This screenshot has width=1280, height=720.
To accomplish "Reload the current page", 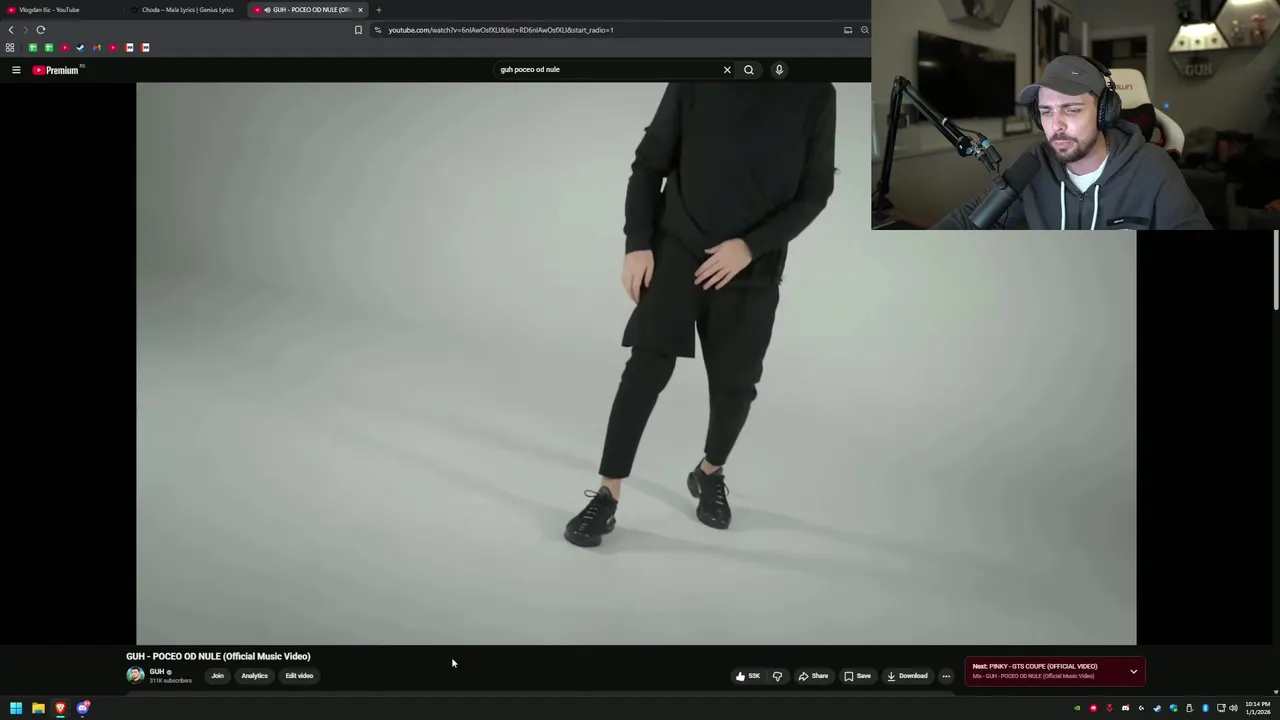I will (x=41, y=30).
